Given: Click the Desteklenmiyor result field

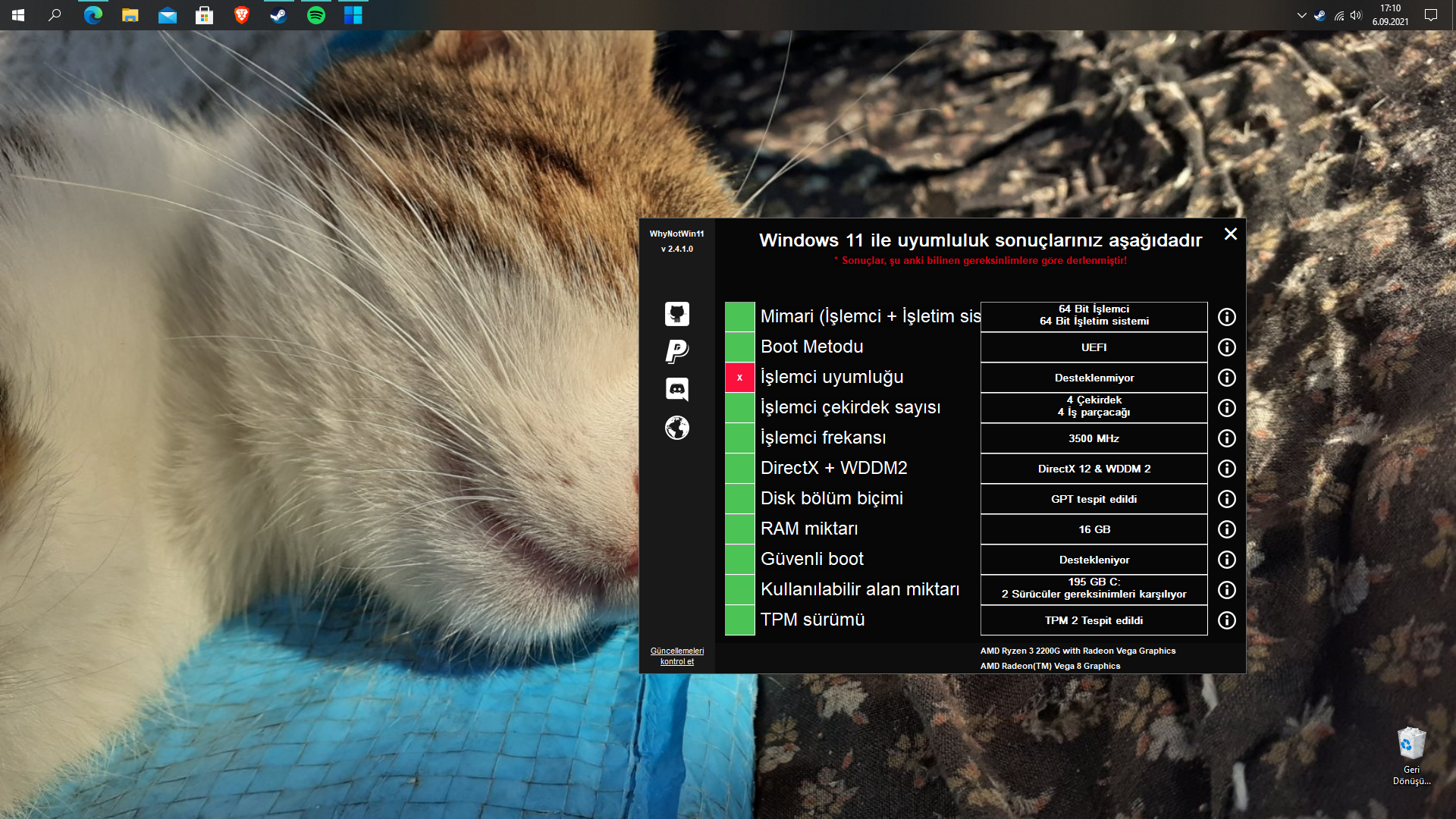Looking at the screenshot, I should [1094, 378].
